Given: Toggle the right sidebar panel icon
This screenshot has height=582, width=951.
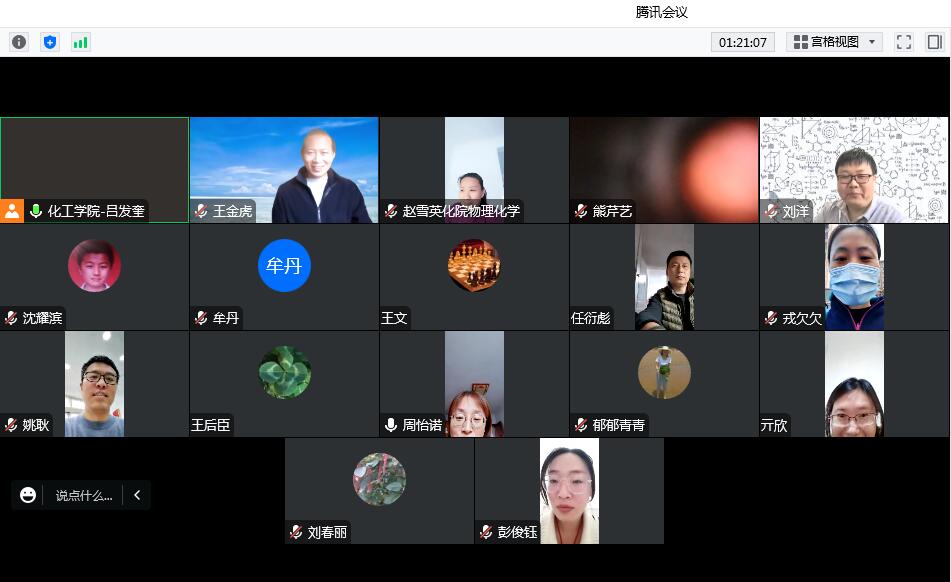Looking at the screenshot, I should point(935,42).
